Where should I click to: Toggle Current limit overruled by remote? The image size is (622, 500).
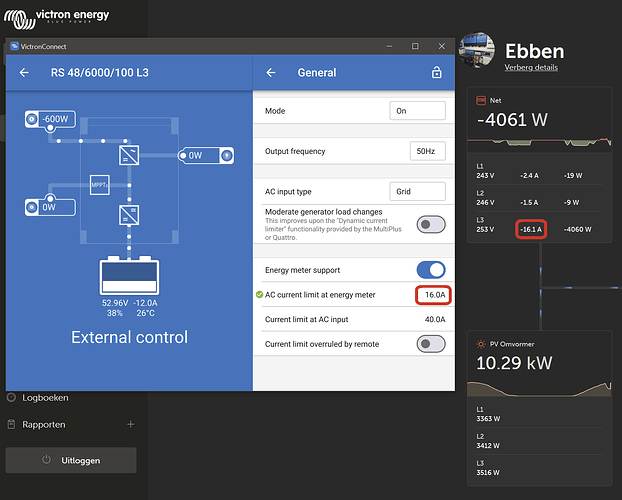coord(431,344)
